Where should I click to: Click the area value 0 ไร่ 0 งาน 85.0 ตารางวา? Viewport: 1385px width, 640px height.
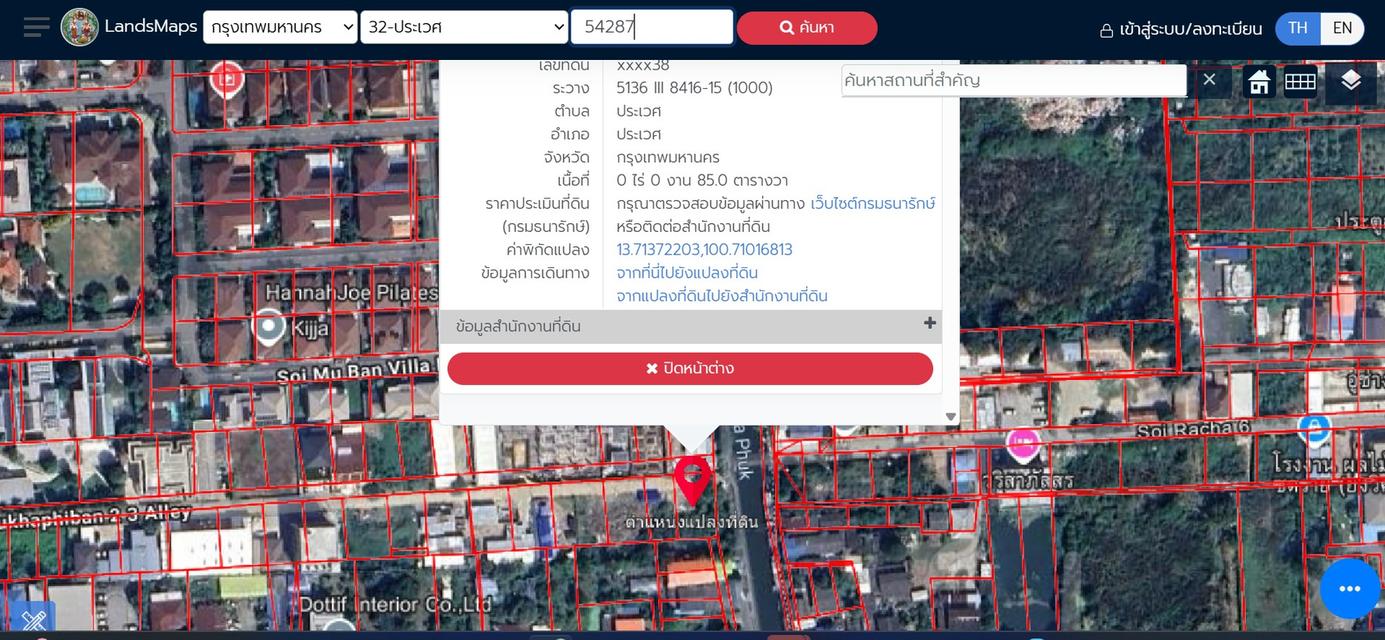pyautogui.click(x=702, y=181)
